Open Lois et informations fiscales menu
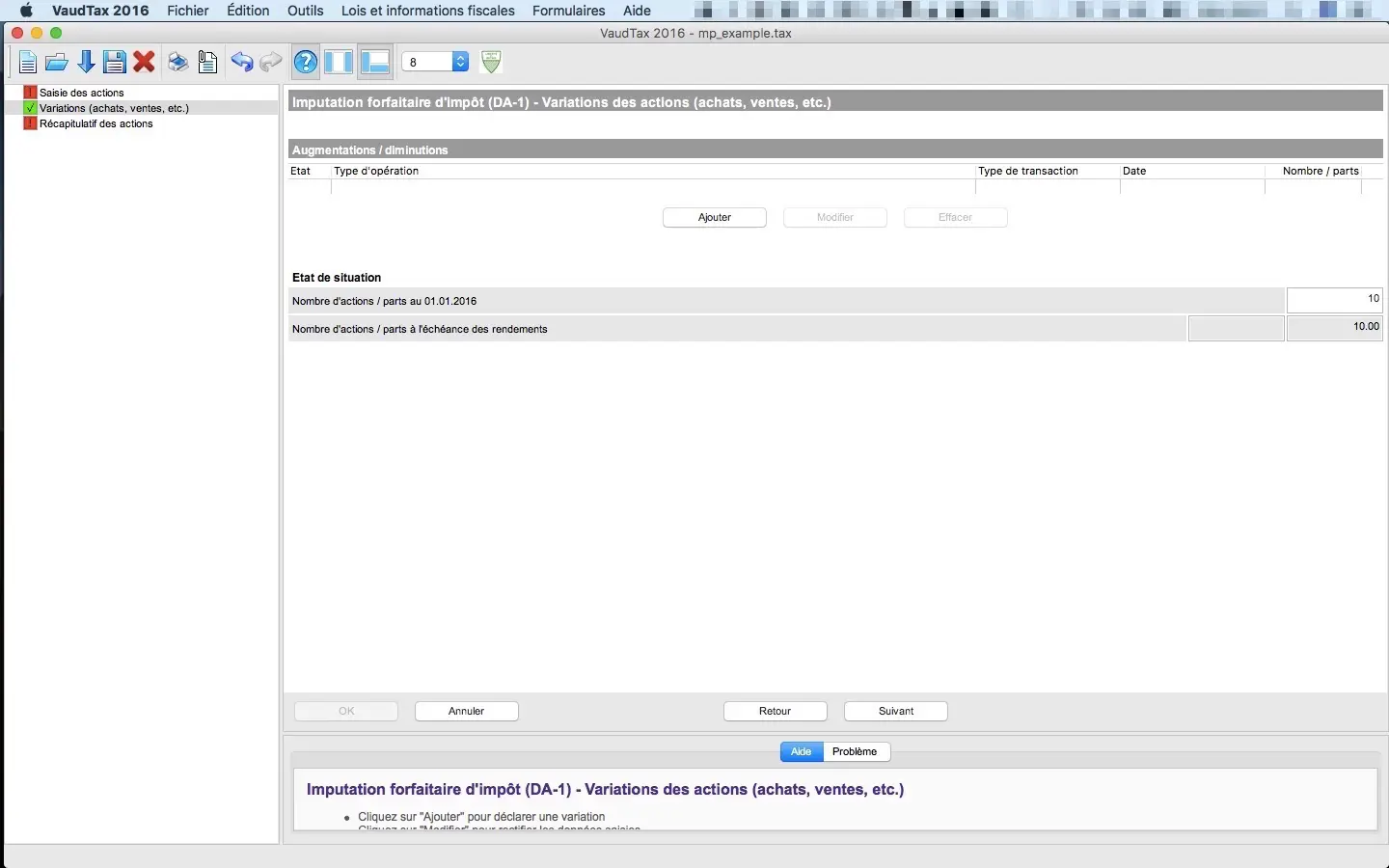 click(x=428, y=11)
